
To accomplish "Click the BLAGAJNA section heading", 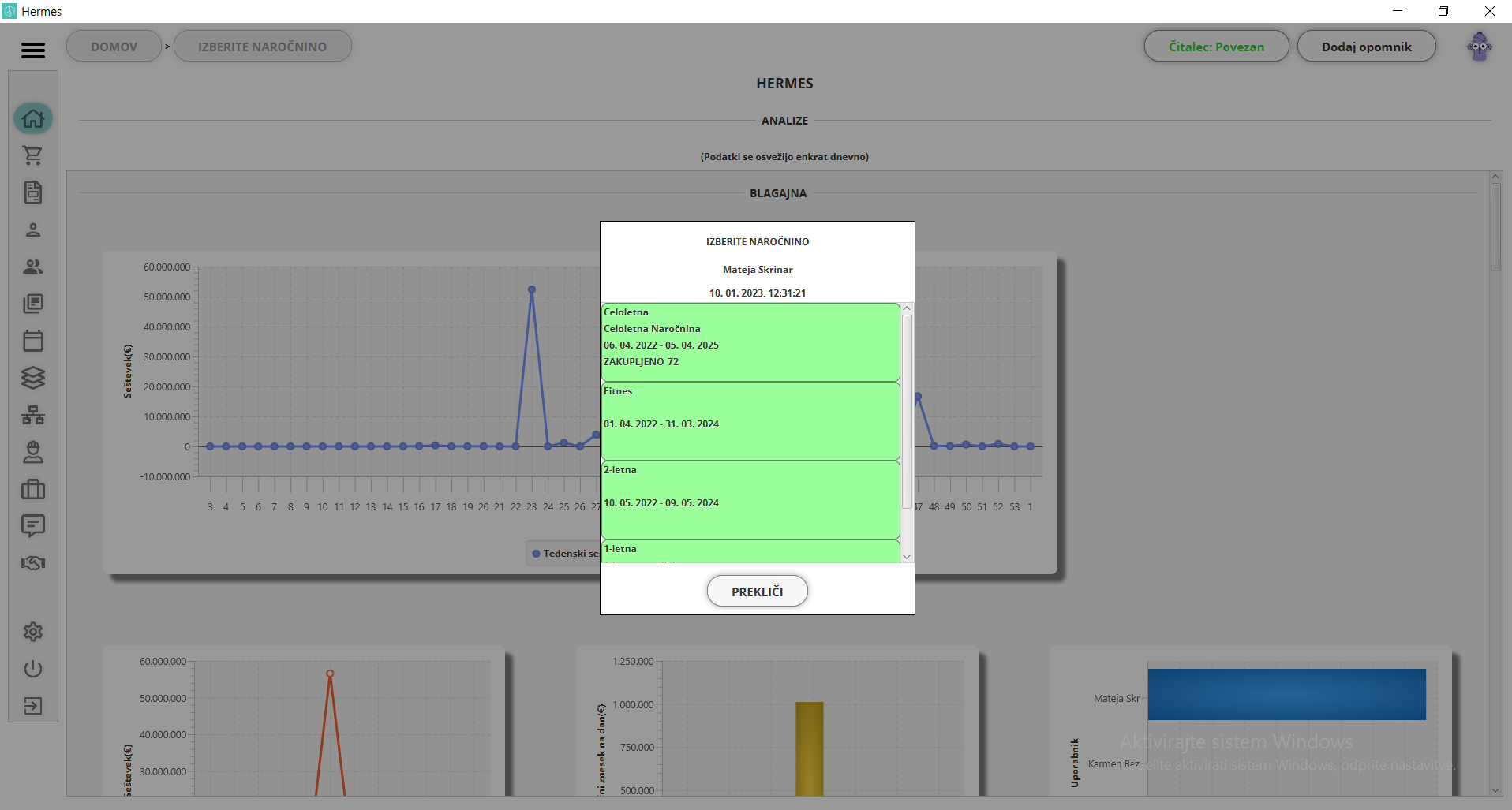I will tap(778, 193).
